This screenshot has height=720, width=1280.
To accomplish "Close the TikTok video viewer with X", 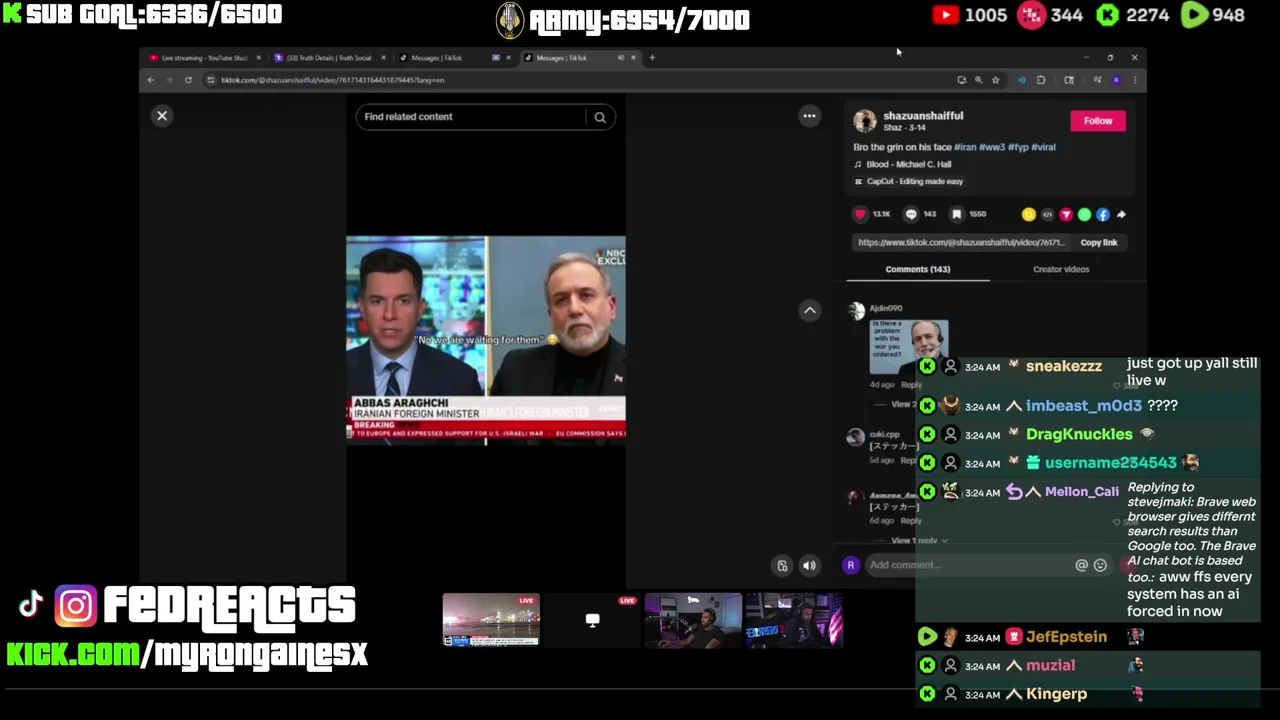I will tap(162, 116).
